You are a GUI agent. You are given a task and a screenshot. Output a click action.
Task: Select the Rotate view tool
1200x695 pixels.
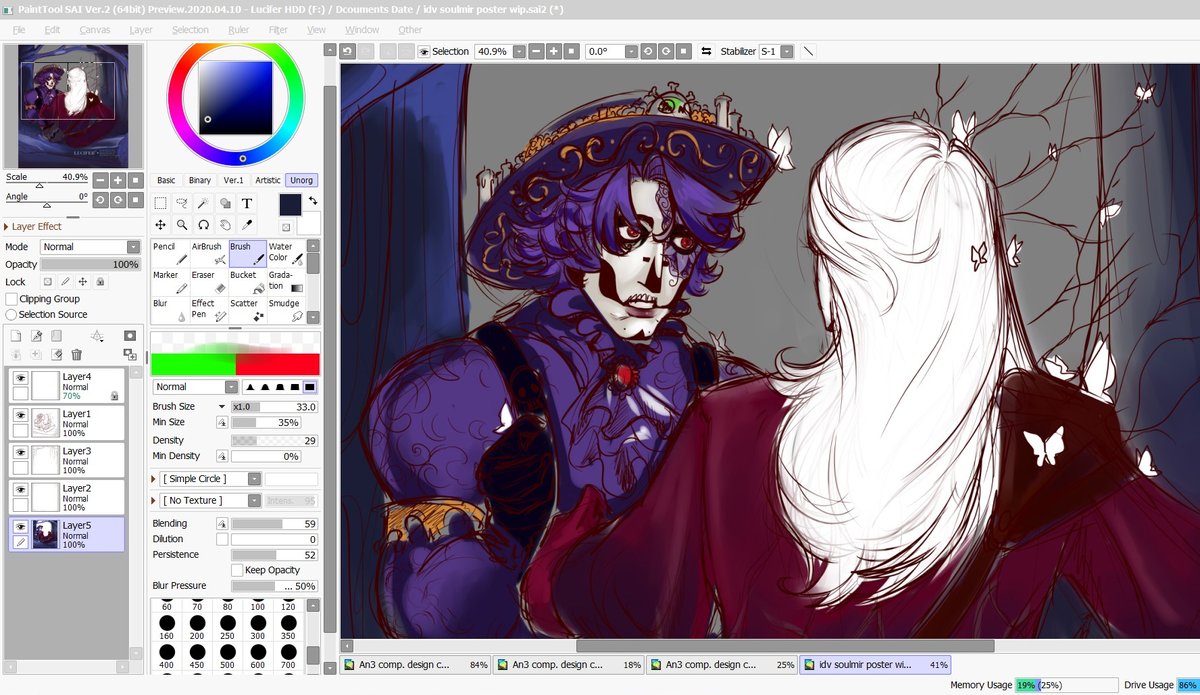(203, 225)
